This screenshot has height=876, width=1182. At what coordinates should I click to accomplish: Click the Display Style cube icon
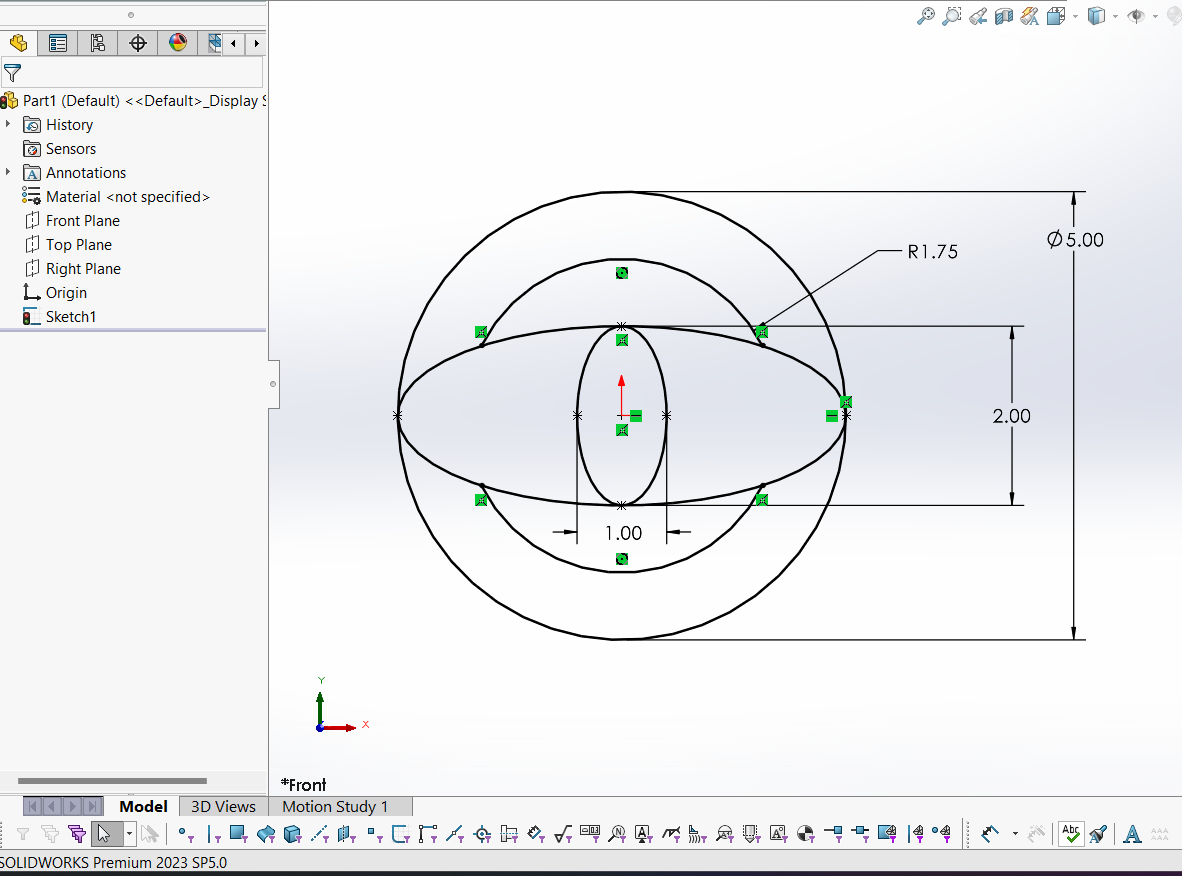1096,16
